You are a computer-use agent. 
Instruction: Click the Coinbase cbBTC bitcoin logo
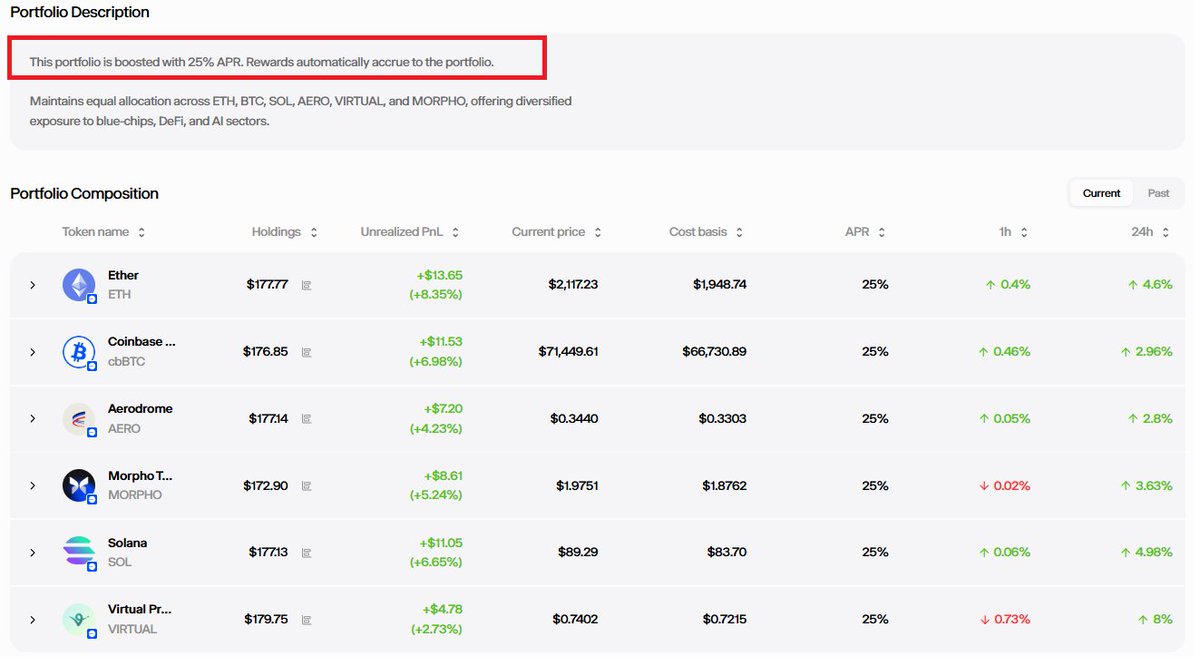(x=79, y=352)
